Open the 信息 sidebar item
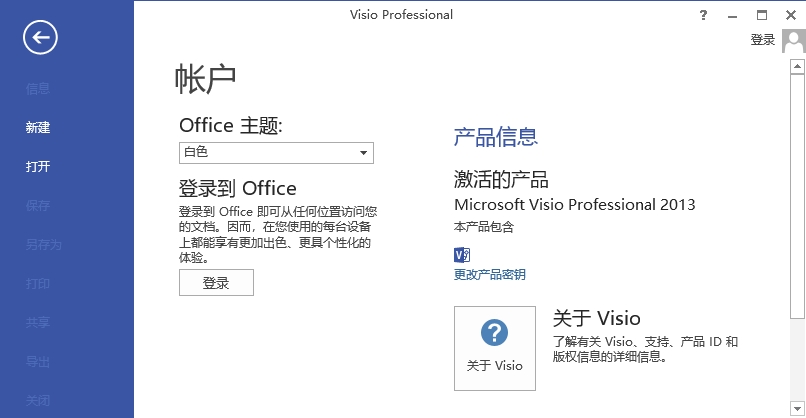The image size is (806, 418). [38, 89]
